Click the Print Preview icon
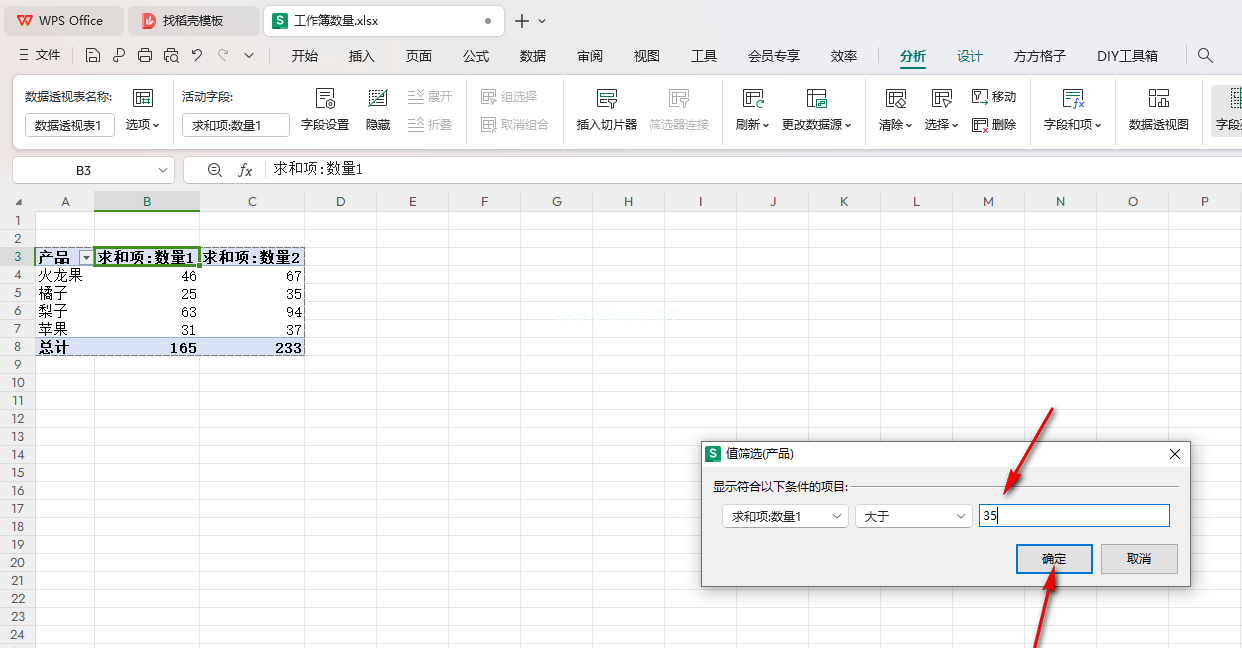The height and width of the screenshot is (648, 1242). pos(171,56)
